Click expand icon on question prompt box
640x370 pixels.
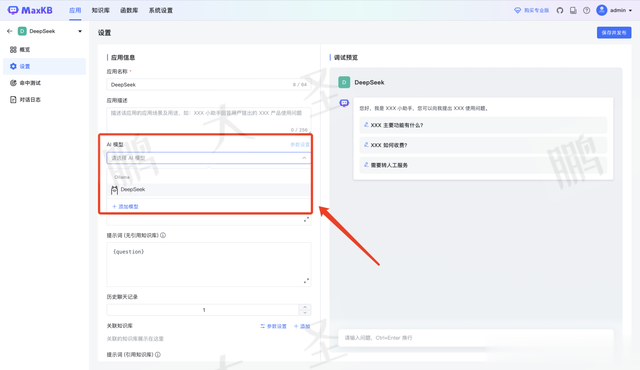[x=306, y=281]
